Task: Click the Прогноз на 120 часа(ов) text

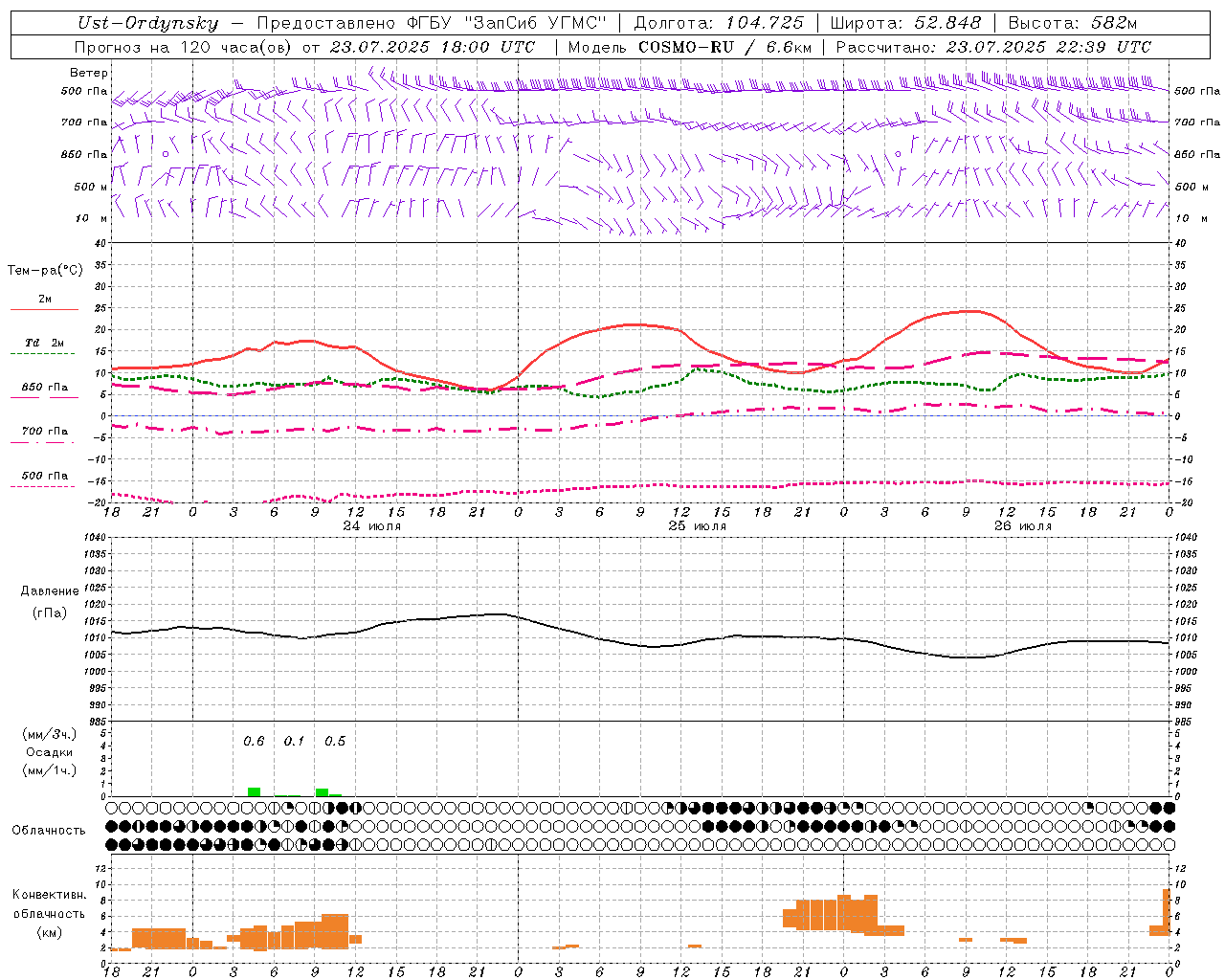Action: pos(184,47)
